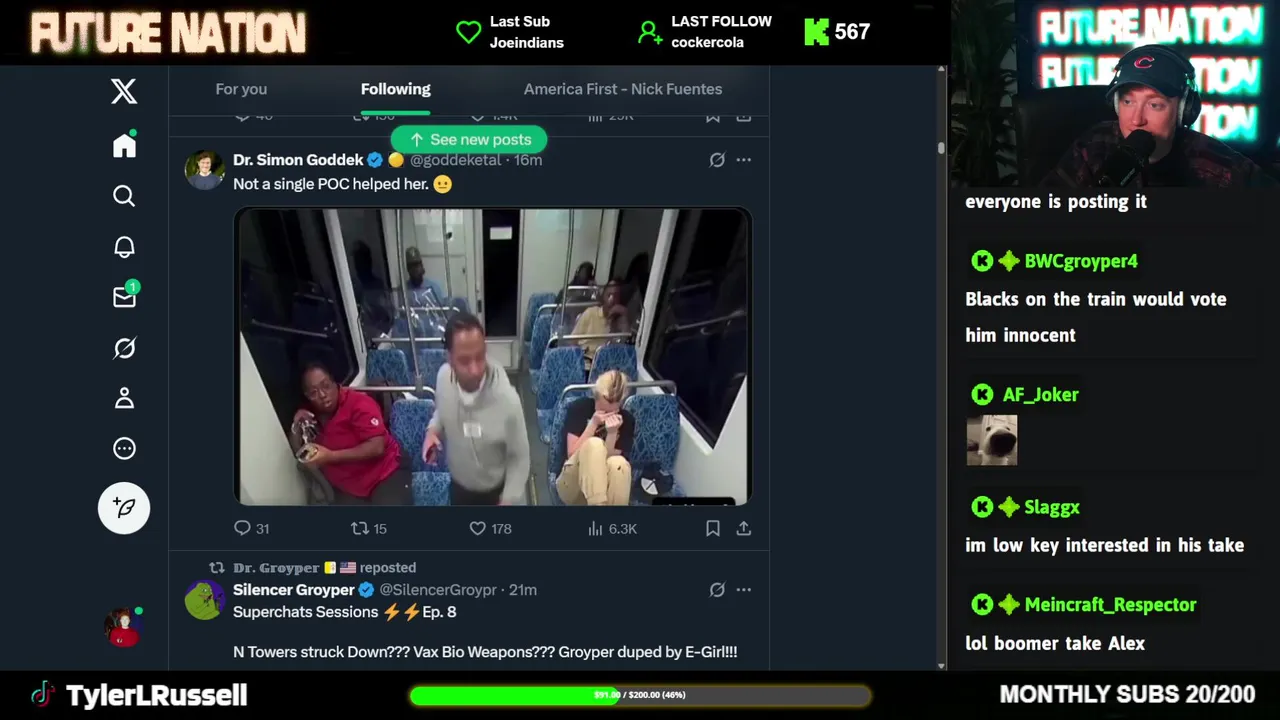Click Superchats Sessions Ep. 8 text
The width and height of the screenshot is (1280, 720).
pos(345,612)
